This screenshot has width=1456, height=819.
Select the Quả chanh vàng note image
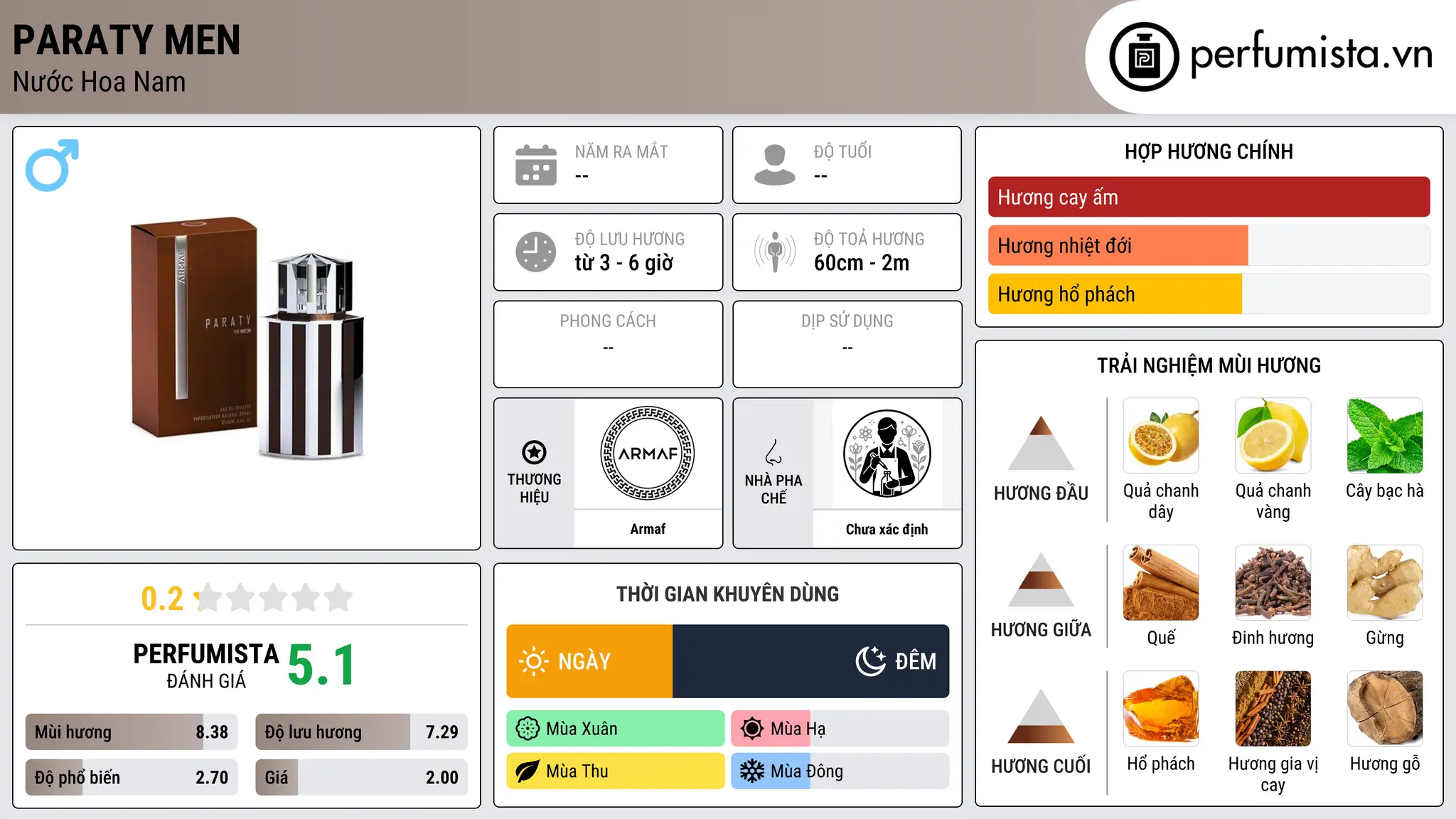[x=1273, y=436]
